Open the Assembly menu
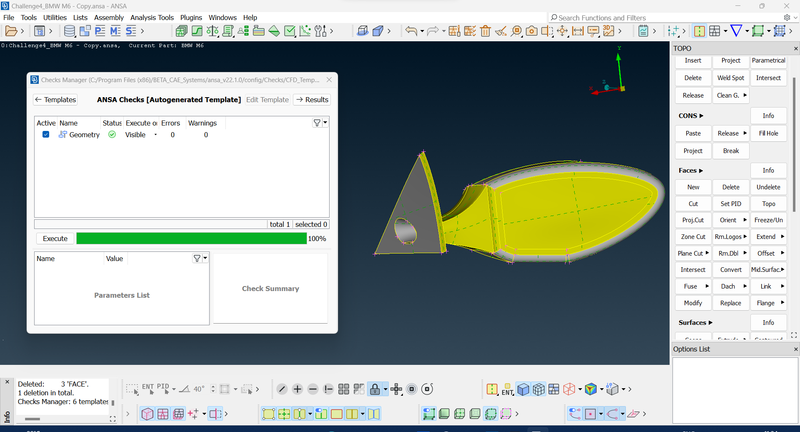Viewport: 800px width, 432px height. point(109,17)
